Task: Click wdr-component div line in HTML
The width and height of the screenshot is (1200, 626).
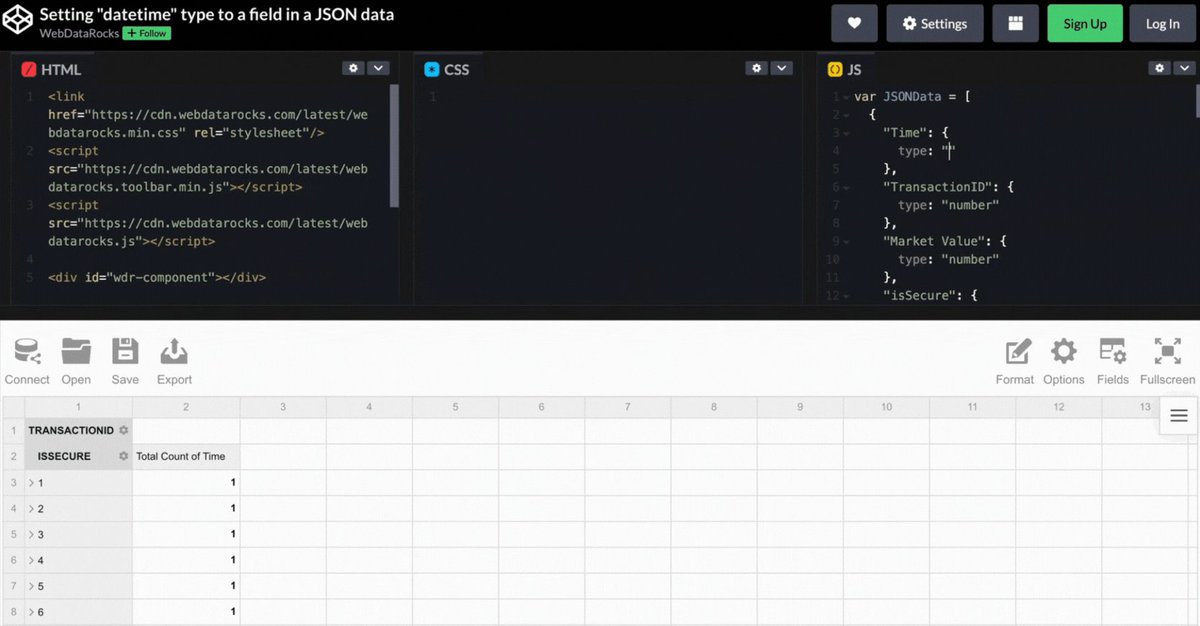Action: point(157,277)
